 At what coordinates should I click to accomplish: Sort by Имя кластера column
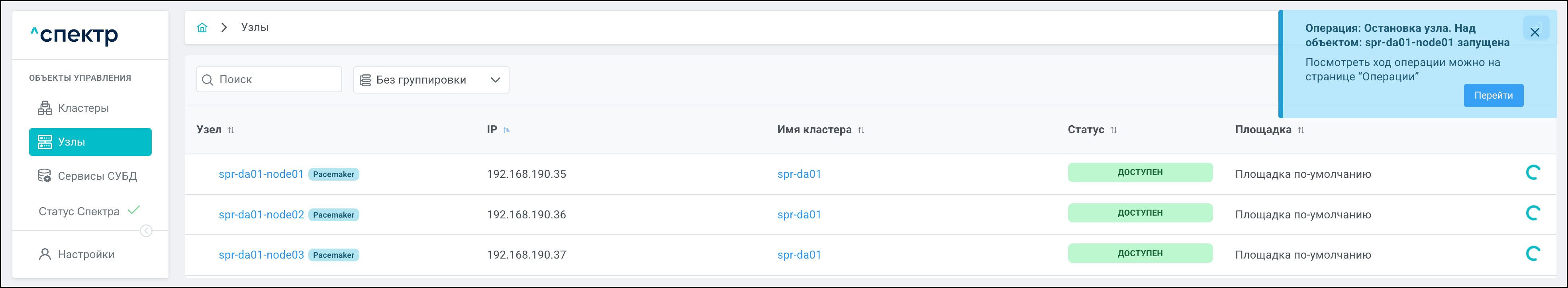coord(861,130)
